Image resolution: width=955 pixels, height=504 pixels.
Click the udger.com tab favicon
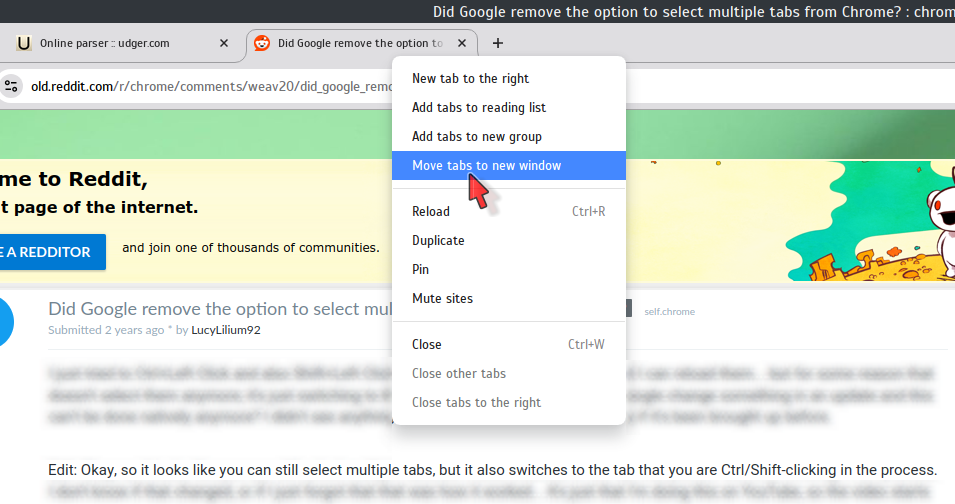(23, 43)
